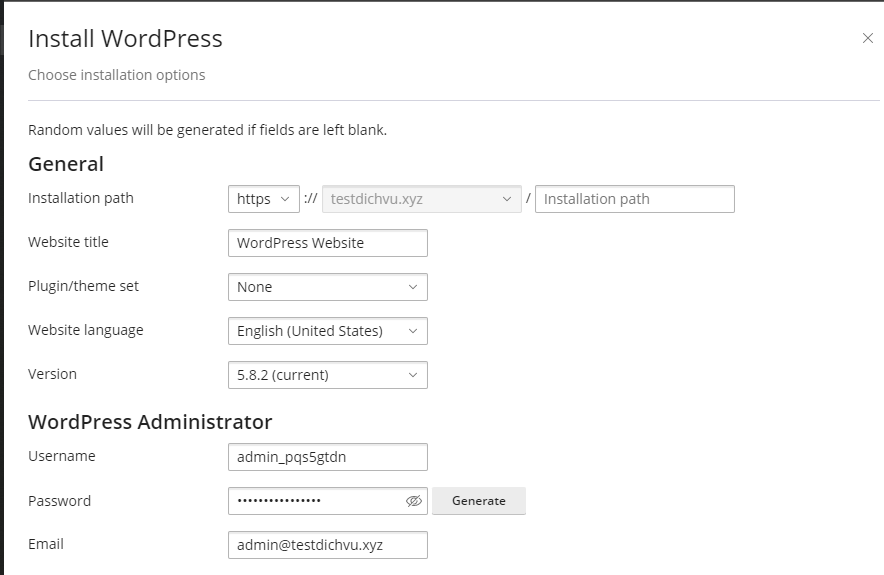Click the Username input field

[328, 457]
